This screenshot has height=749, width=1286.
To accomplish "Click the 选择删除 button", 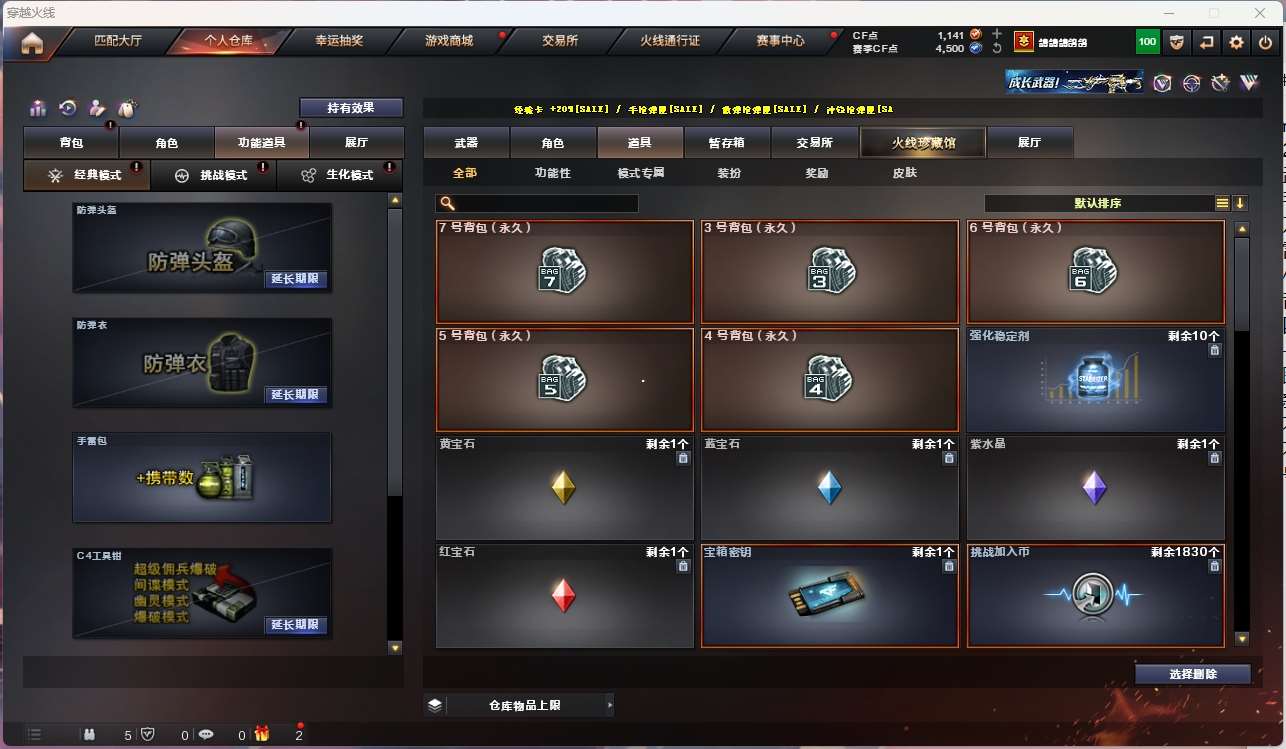I will point(1193,674).
